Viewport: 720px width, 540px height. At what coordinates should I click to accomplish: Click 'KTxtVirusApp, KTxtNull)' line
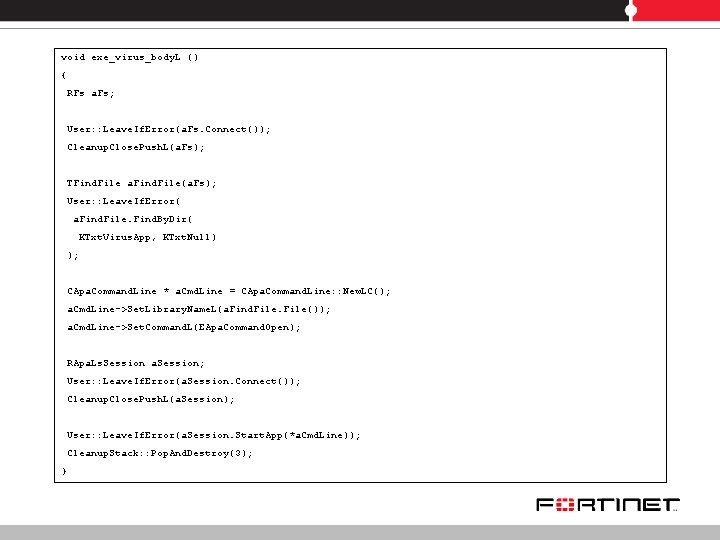tap(147, 237)
